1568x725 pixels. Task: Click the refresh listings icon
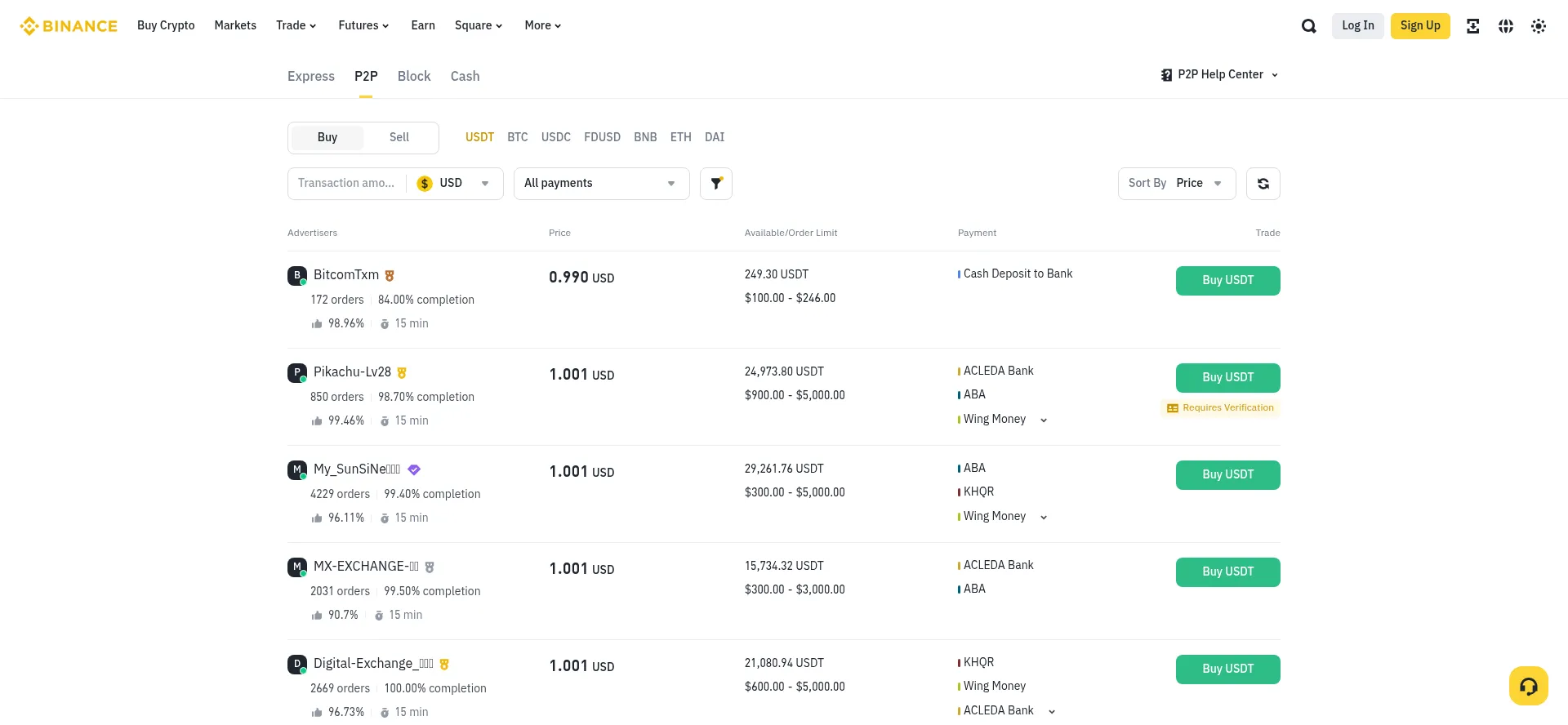point(1263,184)
